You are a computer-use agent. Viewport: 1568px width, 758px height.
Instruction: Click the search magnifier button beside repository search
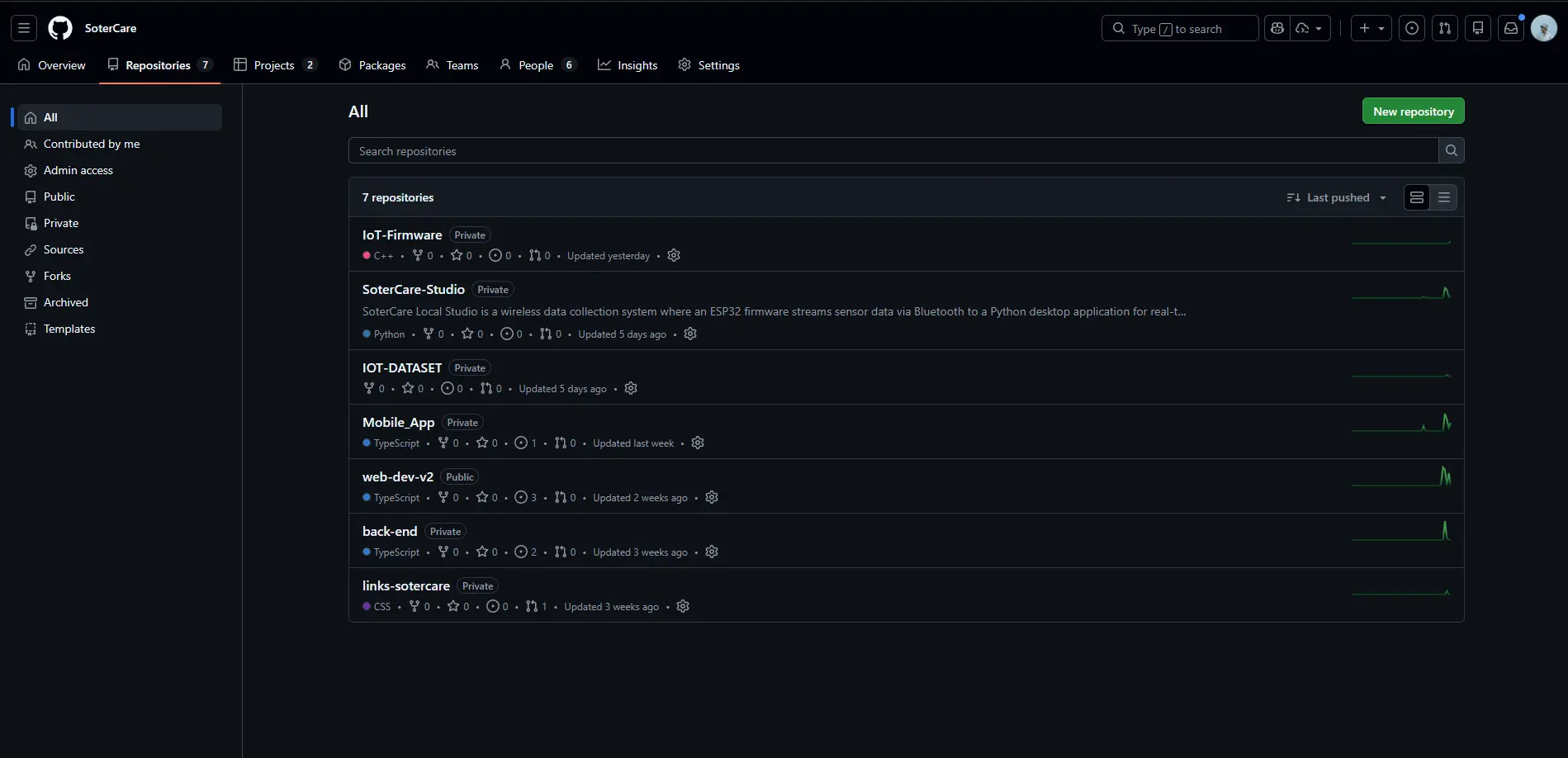1451,150
